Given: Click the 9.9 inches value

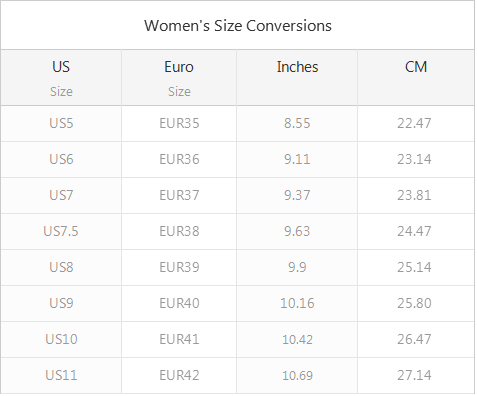Looking at the screenshot, I should coord(297,267).
